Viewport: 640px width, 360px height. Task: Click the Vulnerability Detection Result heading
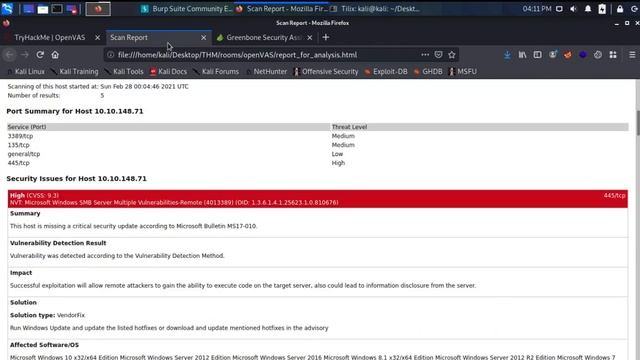pyautogui.click(x=58, y=243)
